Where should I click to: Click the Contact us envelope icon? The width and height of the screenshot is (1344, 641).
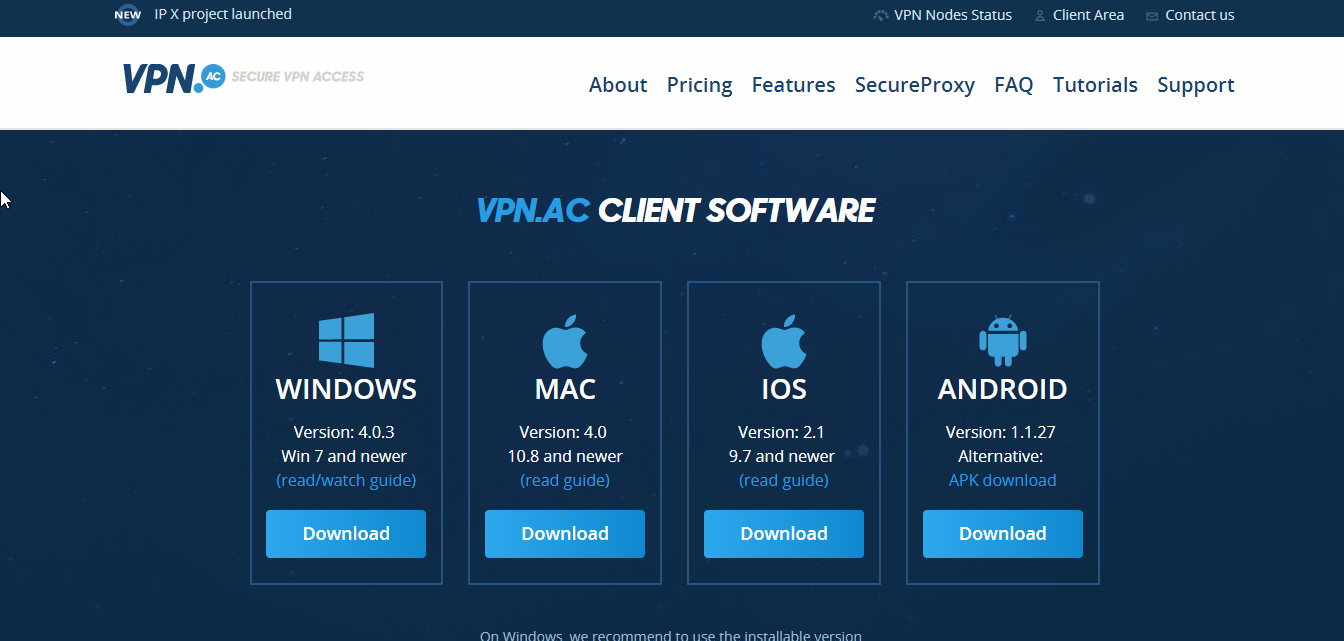[x=1152, y=16]
